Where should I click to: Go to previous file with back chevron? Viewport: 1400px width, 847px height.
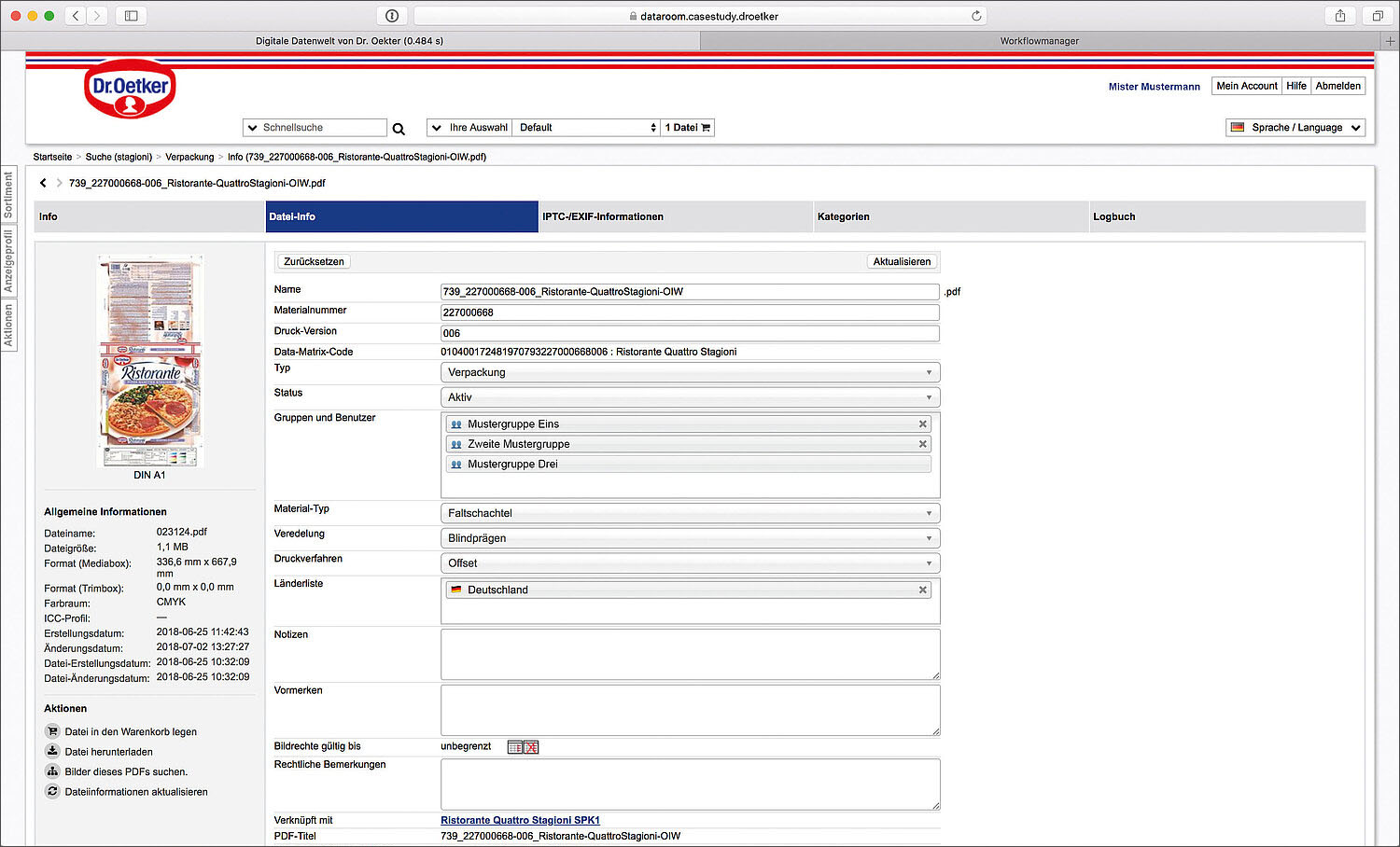pyautogui.click(x=43, y=183)
